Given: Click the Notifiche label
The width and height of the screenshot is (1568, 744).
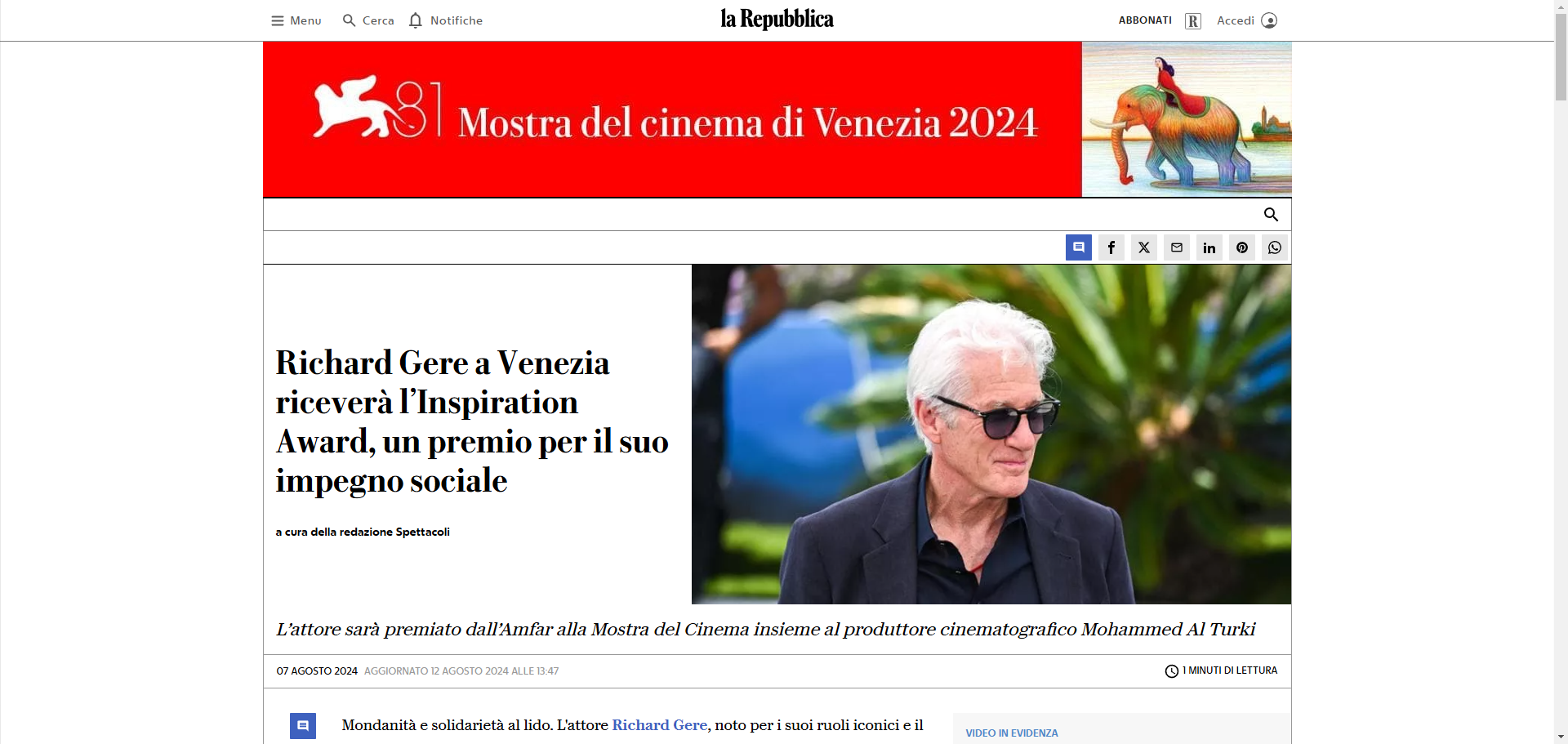Looking at the screenshot, I should coord(457,20).
